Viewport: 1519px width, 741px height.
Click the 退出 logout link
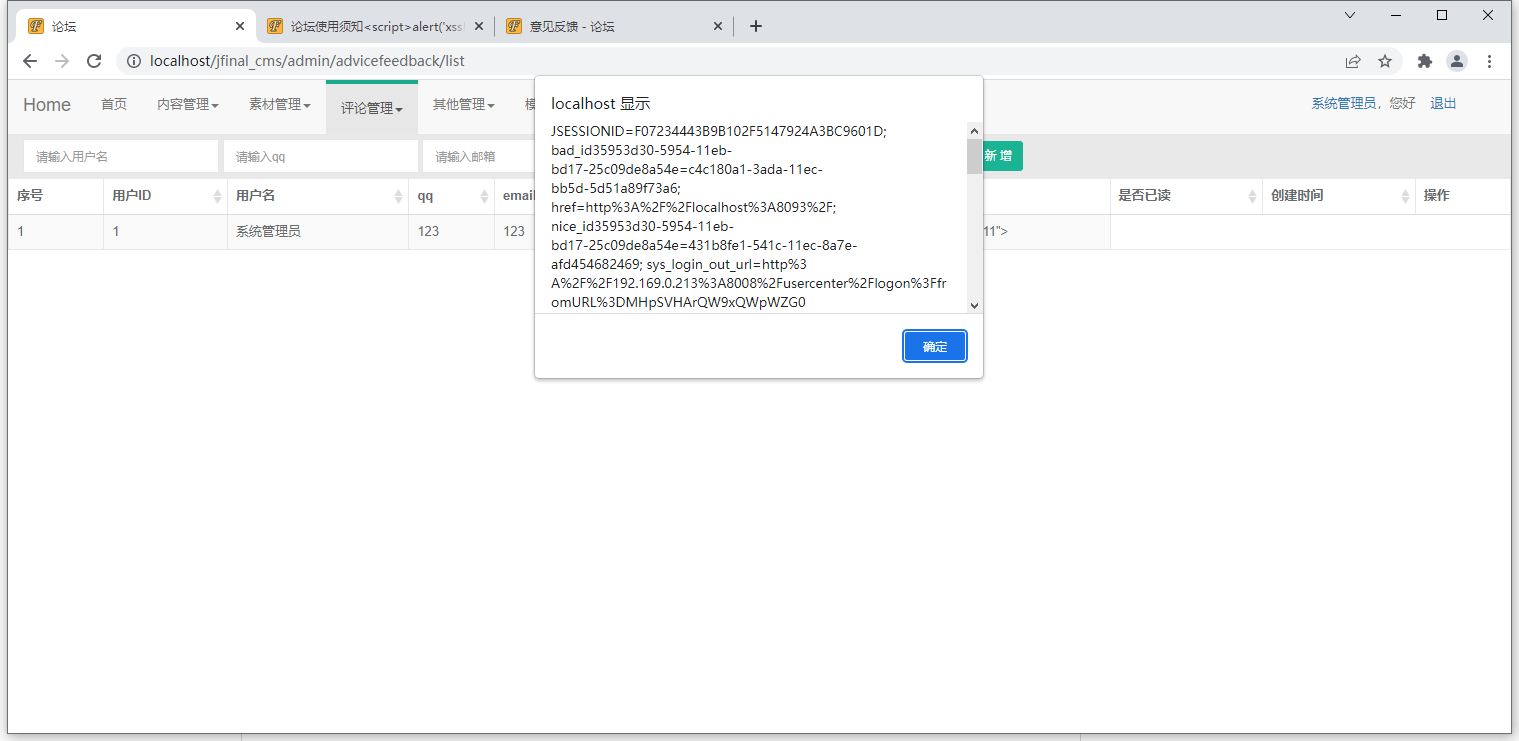coord(1443,103)
